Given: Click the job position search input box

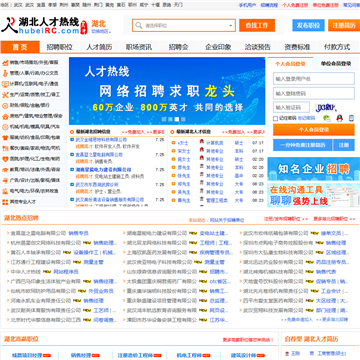Looking at the screenshot, I should tap(185, 26).
